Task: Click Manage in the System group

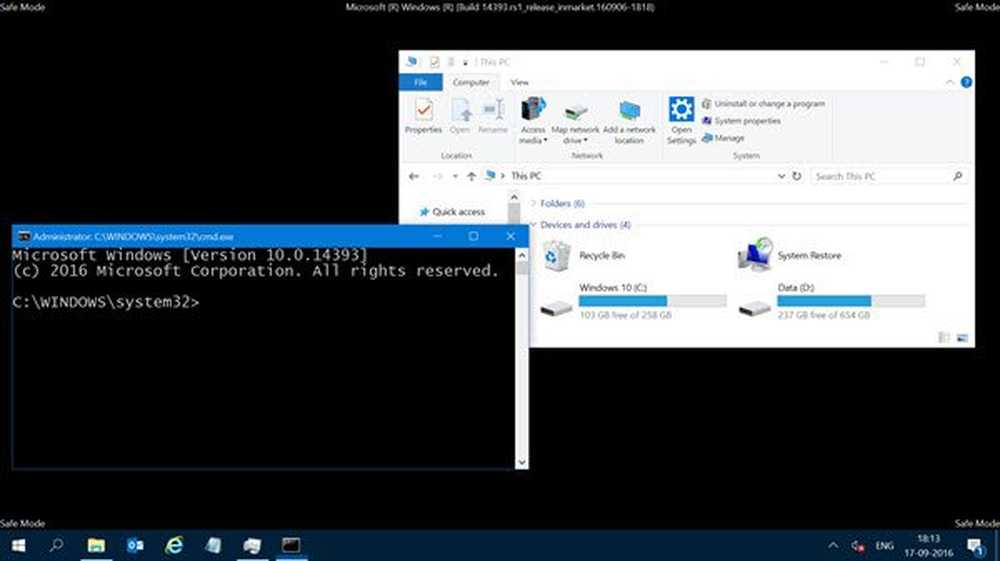Action: [x=723, y=138]
